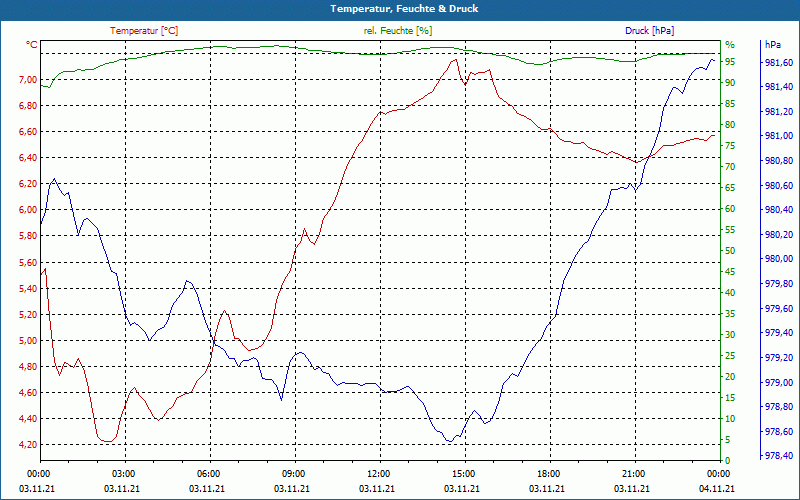Click the red °C axis unit label

point(32,45)
